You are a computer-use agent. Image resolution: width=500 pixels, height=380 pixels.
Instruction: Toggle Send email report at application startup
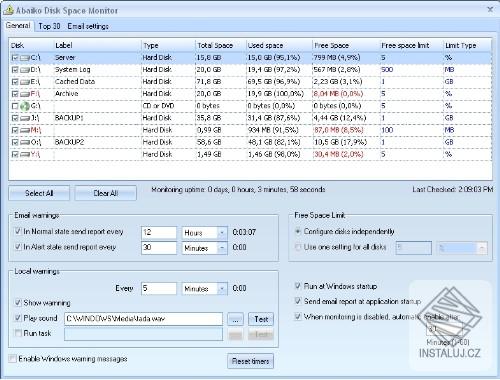298,301
